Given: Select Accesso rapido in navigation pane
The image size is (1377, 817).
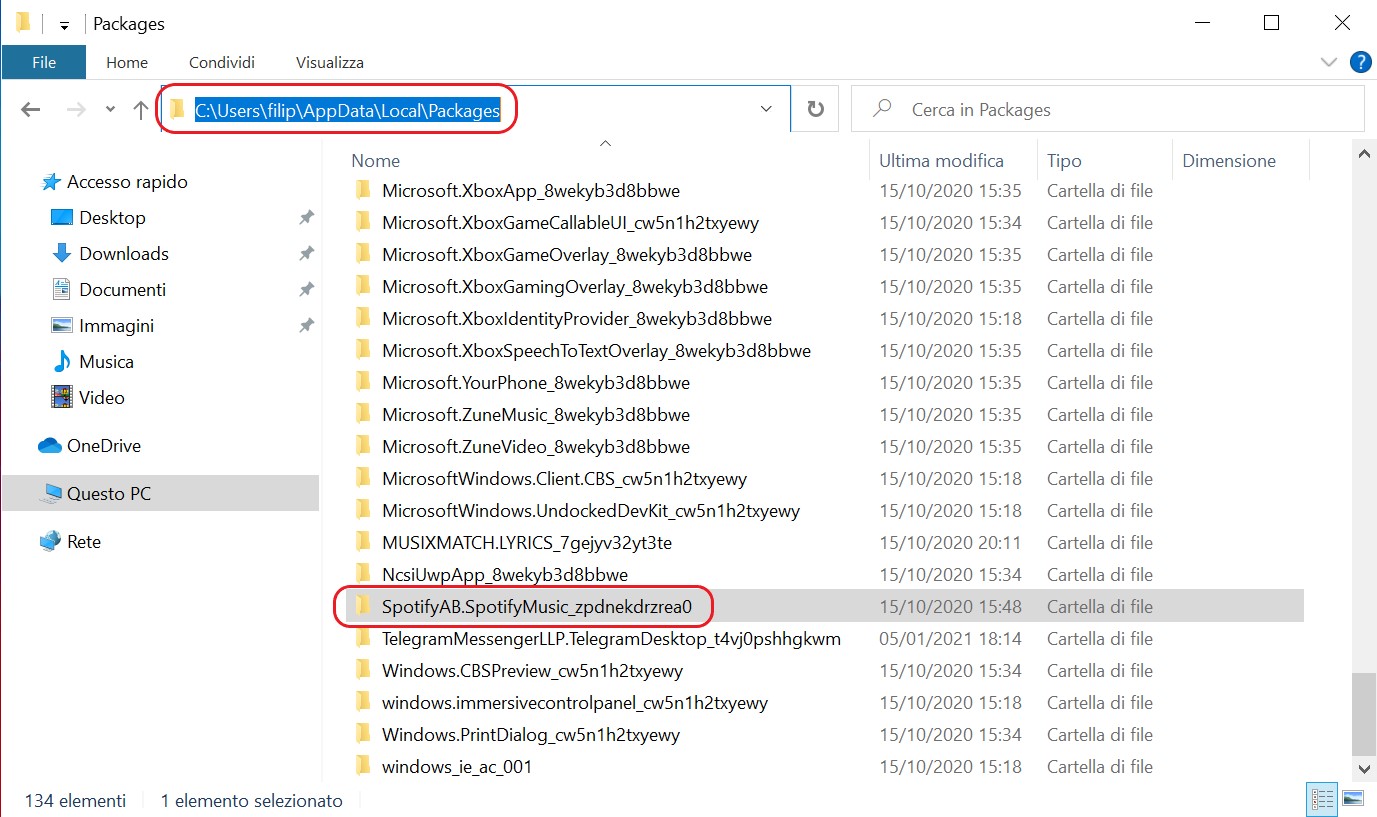Looking at the screenshot, I should coord(127,182).
